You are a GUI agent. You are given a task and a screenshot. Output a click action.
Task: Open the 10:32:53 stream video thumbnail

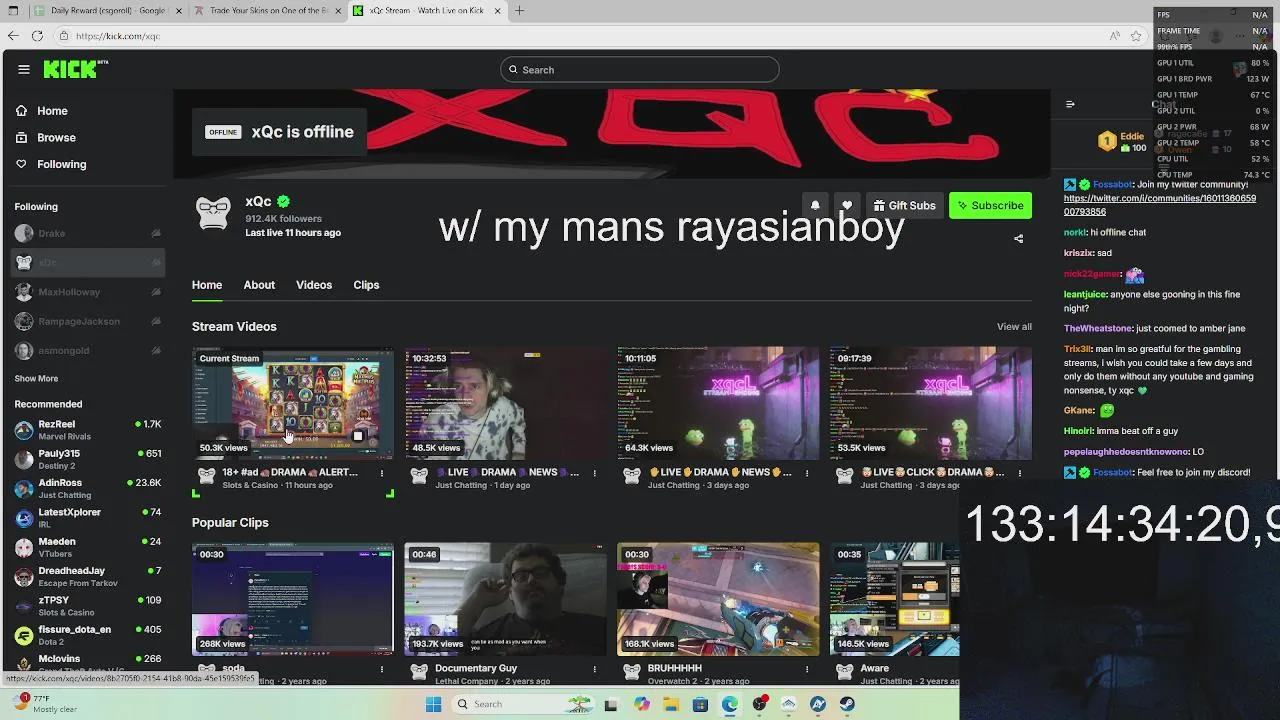click(505, 403)
